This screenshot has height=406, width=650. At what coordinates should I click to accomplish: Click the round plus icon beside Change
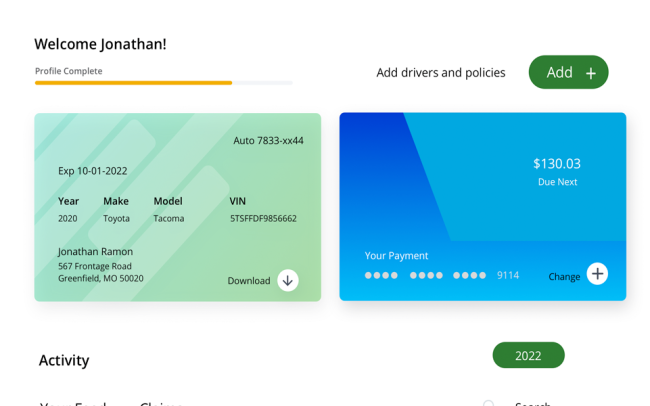(x=597, y=274)
